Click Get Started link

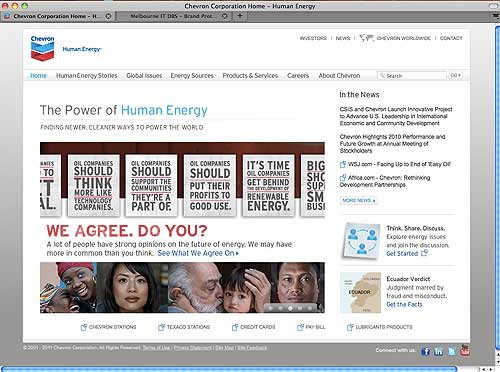click(x=402, y=253)
